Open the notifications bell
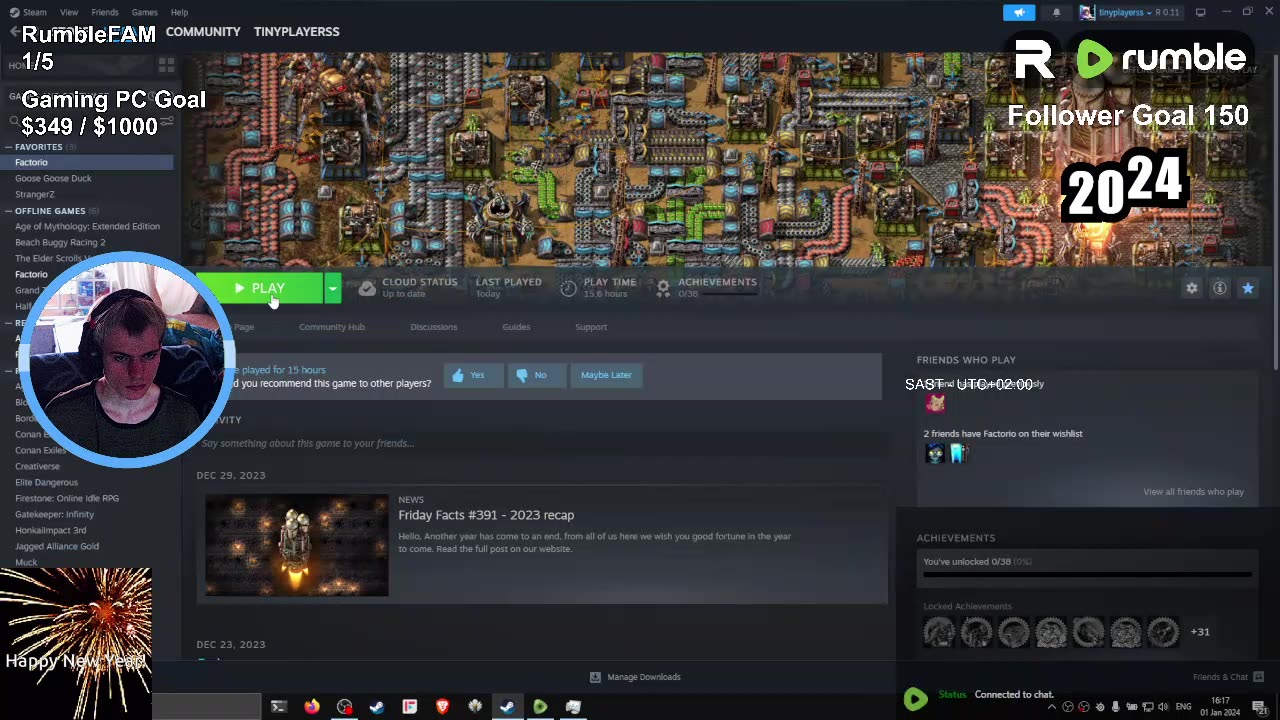This screenshot has width=1280, height=720. point(1056,12)
